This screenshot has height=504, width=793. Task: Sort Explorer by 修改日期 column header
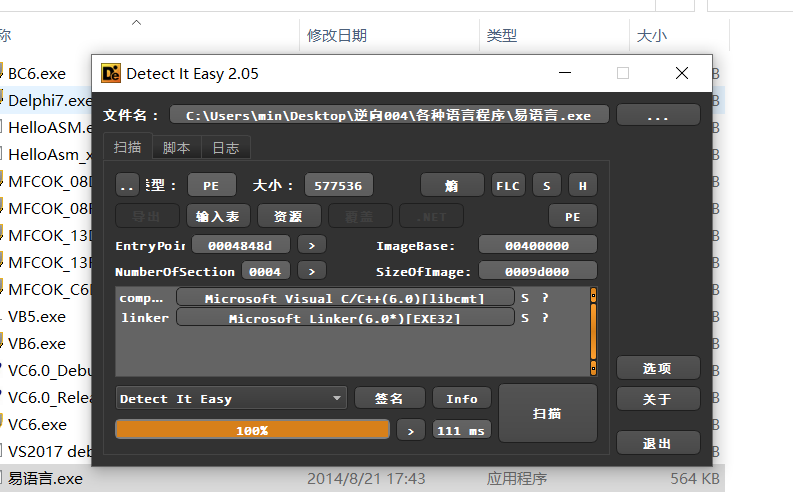(337, 35)
